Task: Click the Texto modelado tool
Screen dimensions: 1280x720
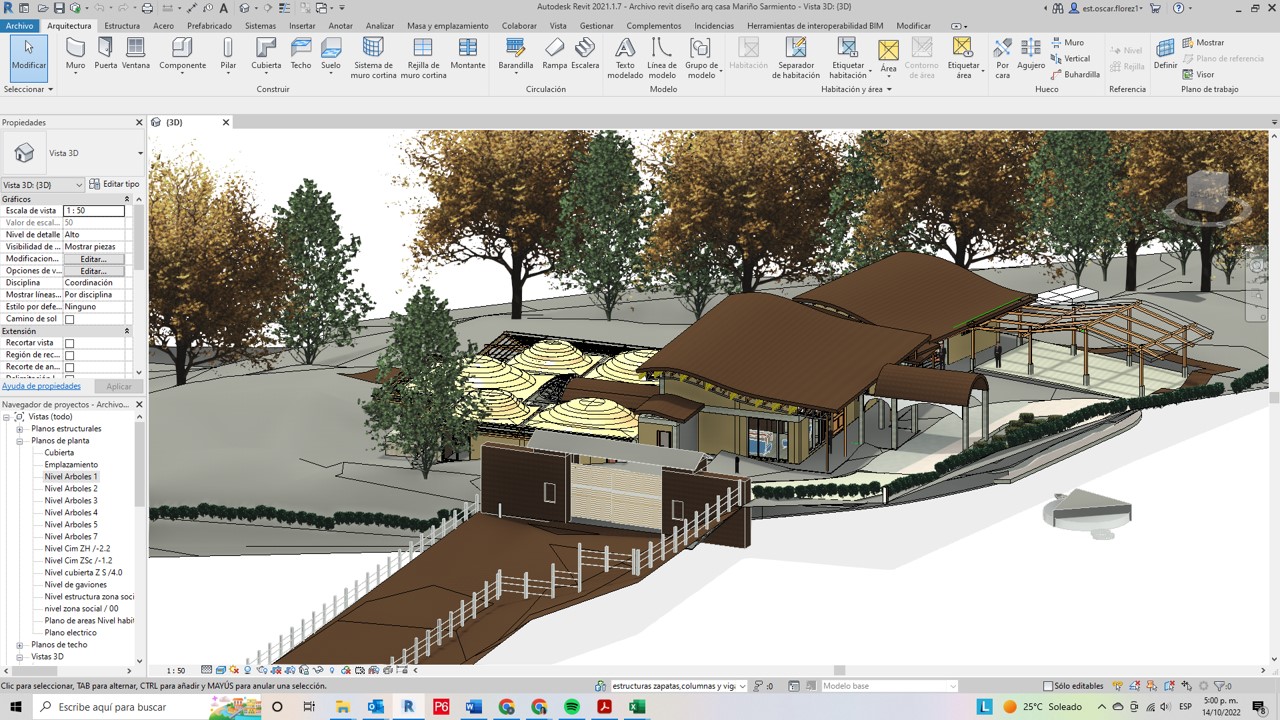Action: click(x=625, y=58)
